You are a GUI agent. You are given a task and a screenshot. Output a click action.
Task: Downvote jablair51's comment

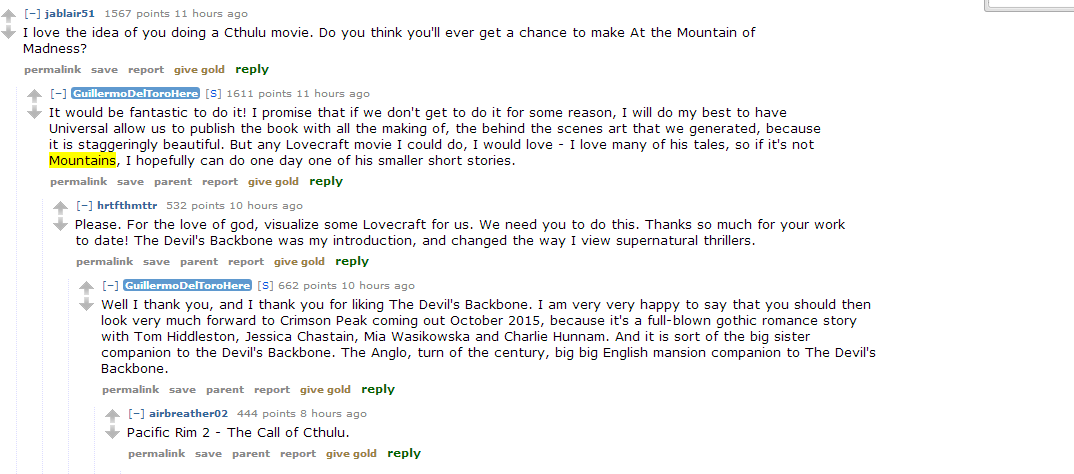pyautogui.click(x=8, y=33)
